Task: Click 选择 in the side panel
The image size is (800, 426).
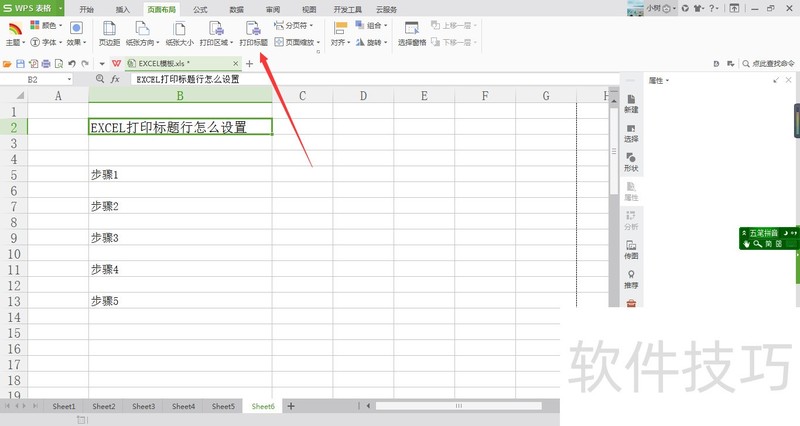Action: point(631,133)
